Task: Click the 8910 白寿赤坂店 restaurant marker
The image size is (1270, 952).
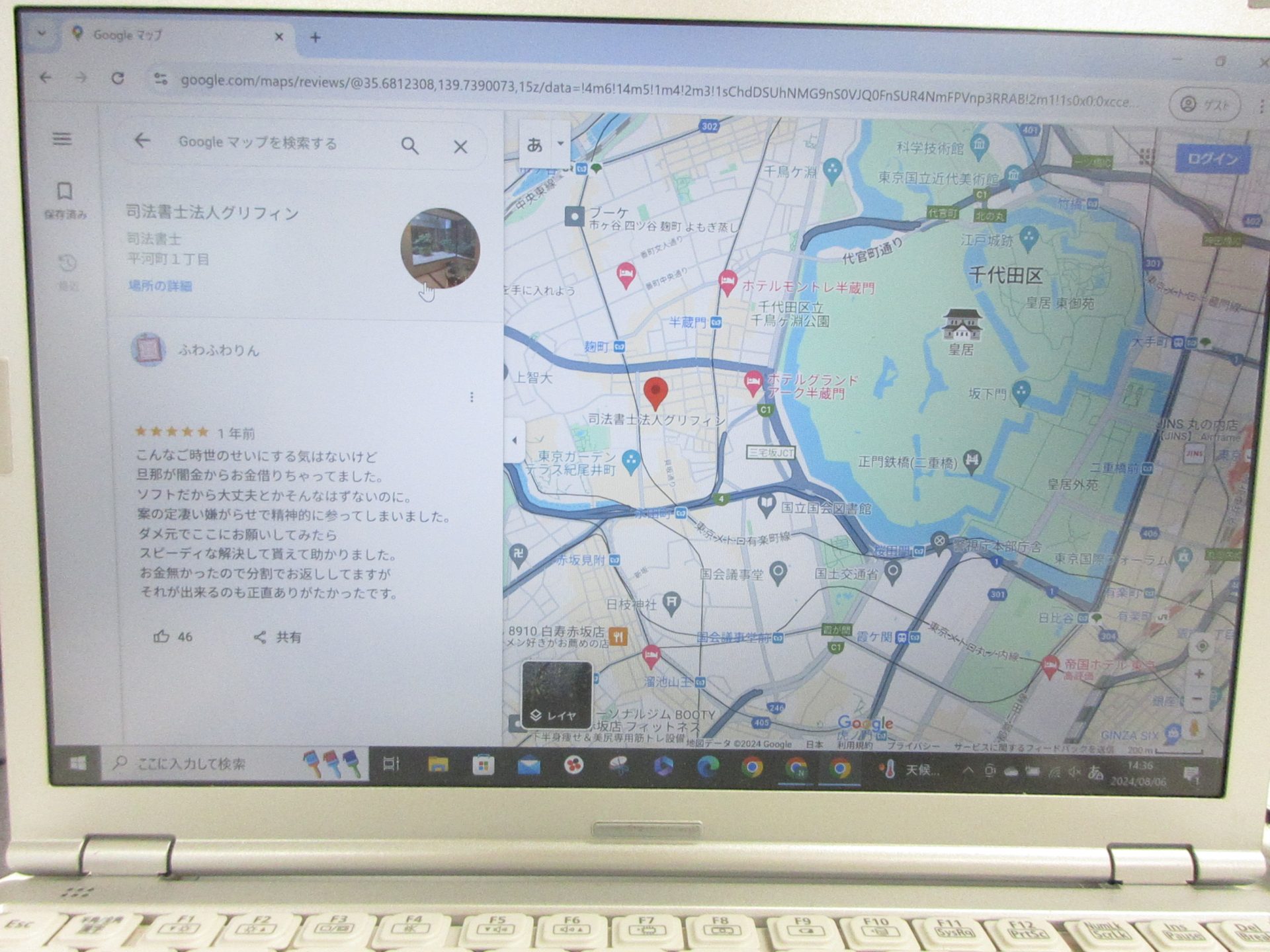Action: (618, 637)
